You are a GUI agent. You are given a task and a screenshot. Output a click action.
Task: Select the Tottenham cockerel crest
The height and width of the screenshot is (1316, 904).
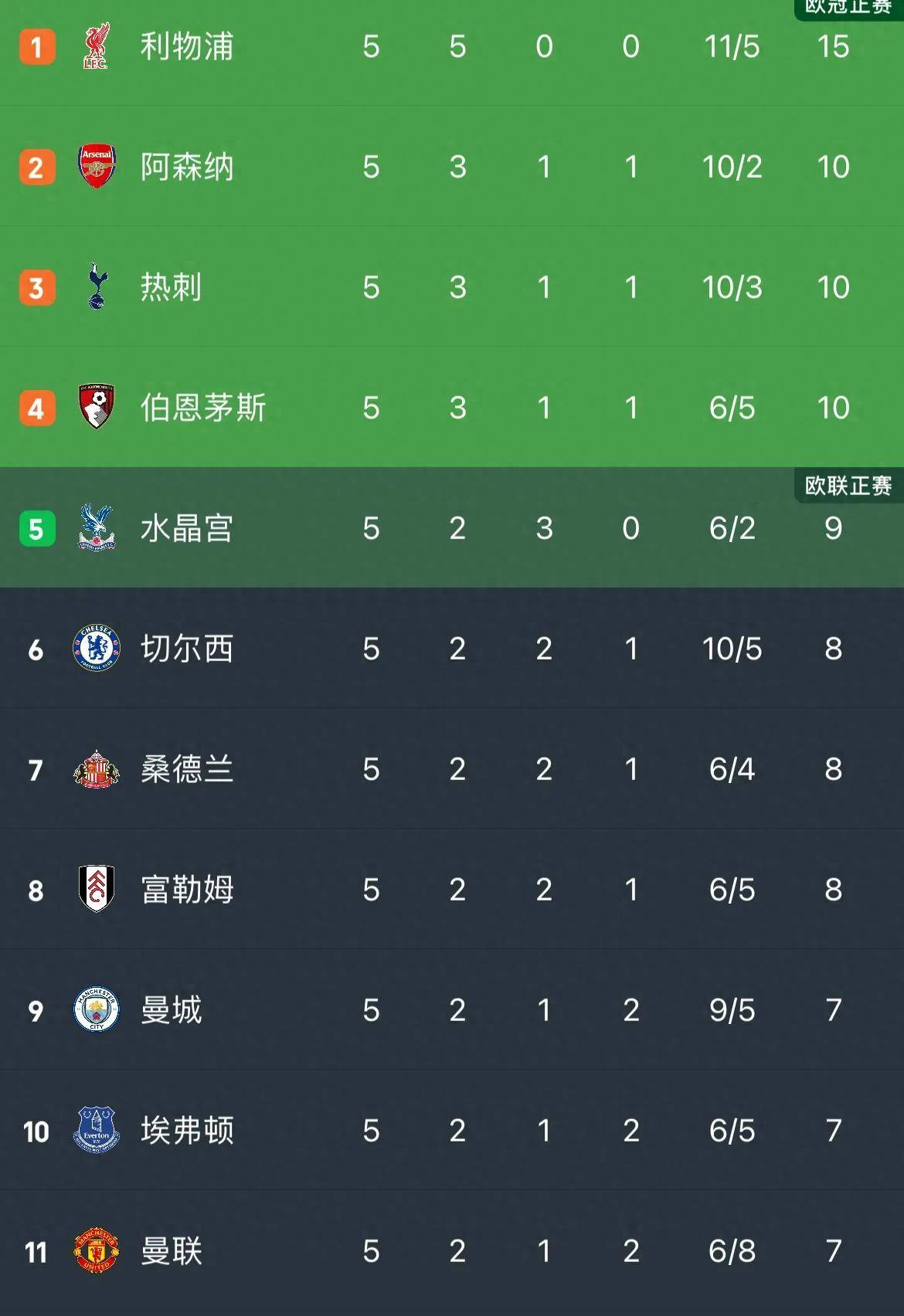tap(97, 287)
